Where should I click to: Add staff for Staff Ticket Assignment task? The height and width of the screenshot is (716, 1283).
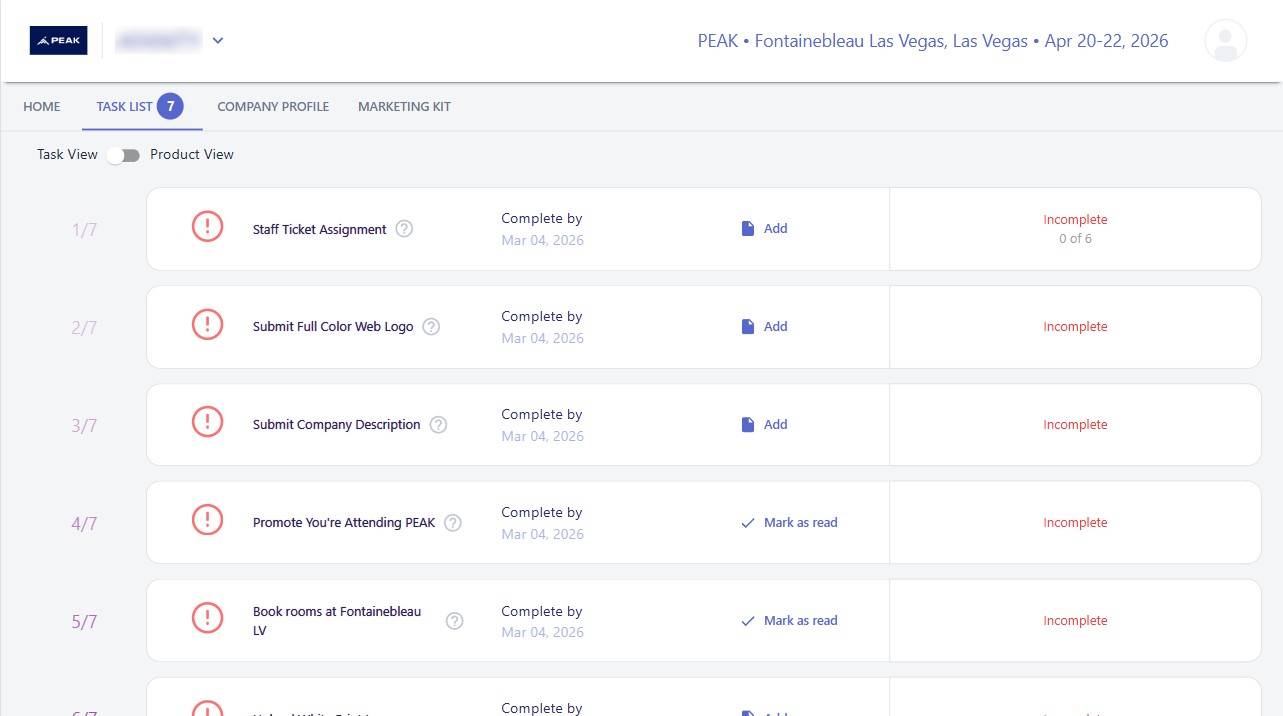click(765, 229)
